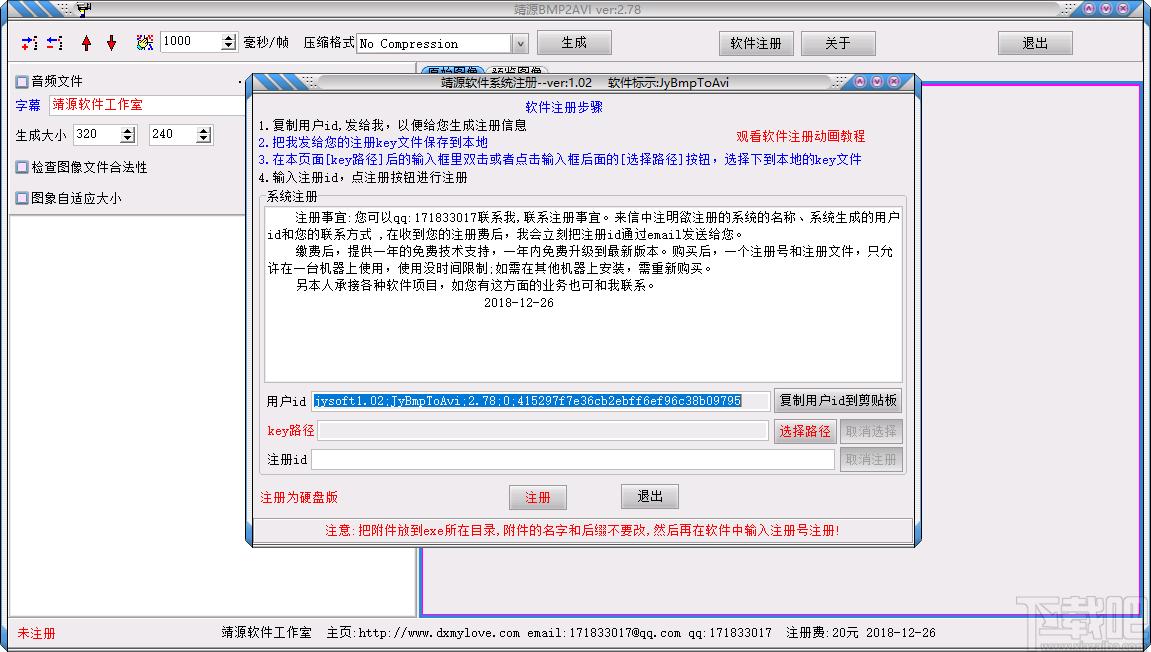Move selected item up with red up arrow

(87, 43)
